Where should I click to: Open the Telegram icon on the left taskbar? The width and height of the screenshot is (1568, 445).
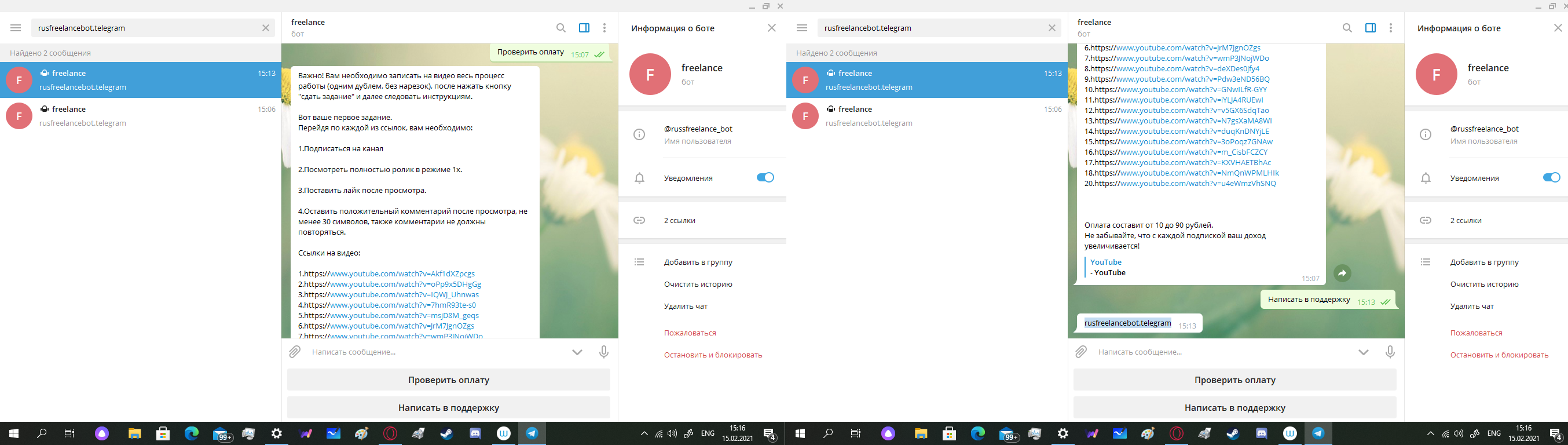pyautogui.click(x=532, y=433)
